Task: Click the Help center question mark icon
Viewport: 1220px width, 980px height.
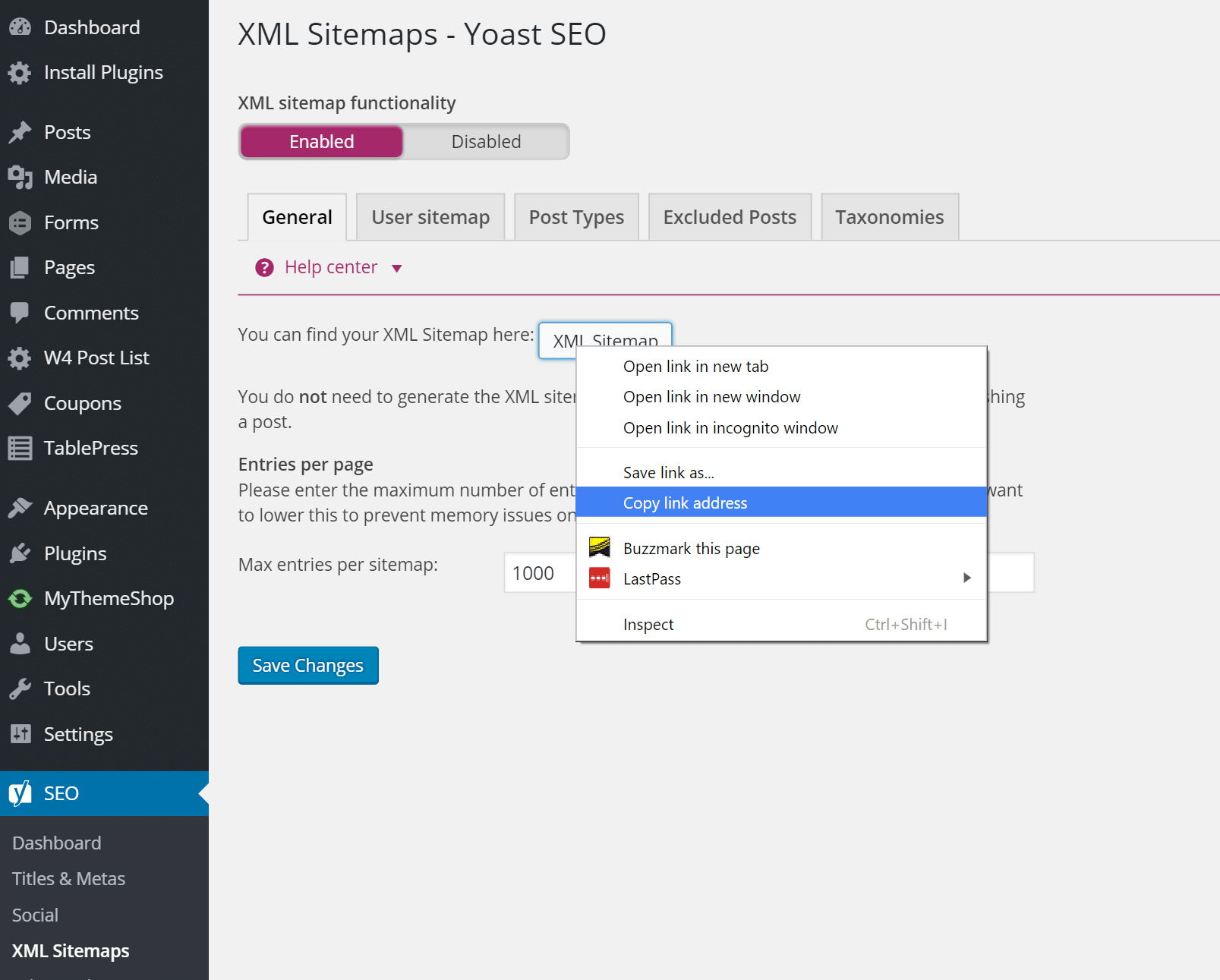Action: pyautogui.click(x=264, y=267)
